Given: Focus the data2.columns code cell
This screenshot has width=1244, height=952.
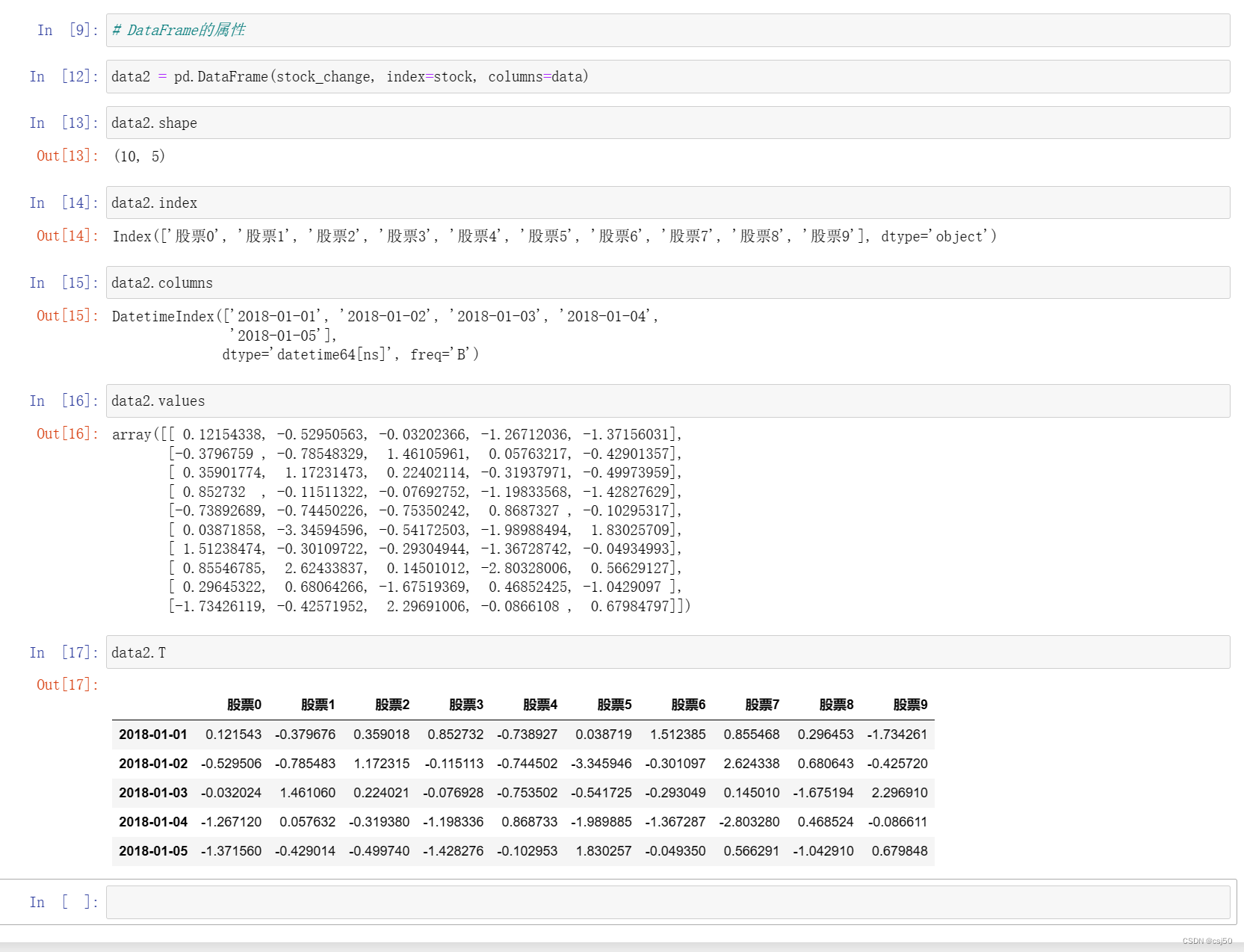Looking at the screenshot, I should click(668, 282).
